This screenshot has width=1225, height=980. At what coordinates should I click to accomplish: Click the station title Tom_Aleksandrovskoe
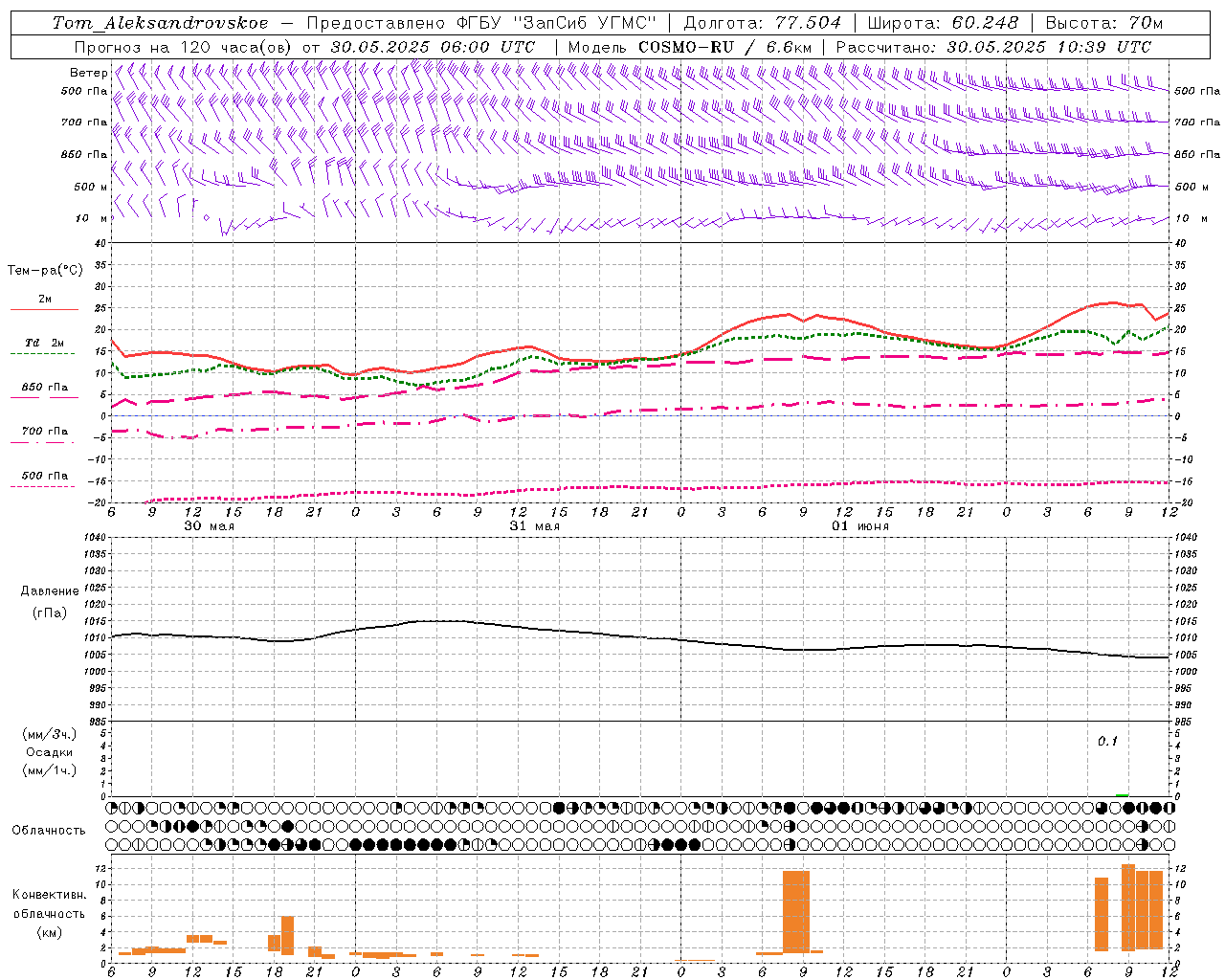pos(160,23)
